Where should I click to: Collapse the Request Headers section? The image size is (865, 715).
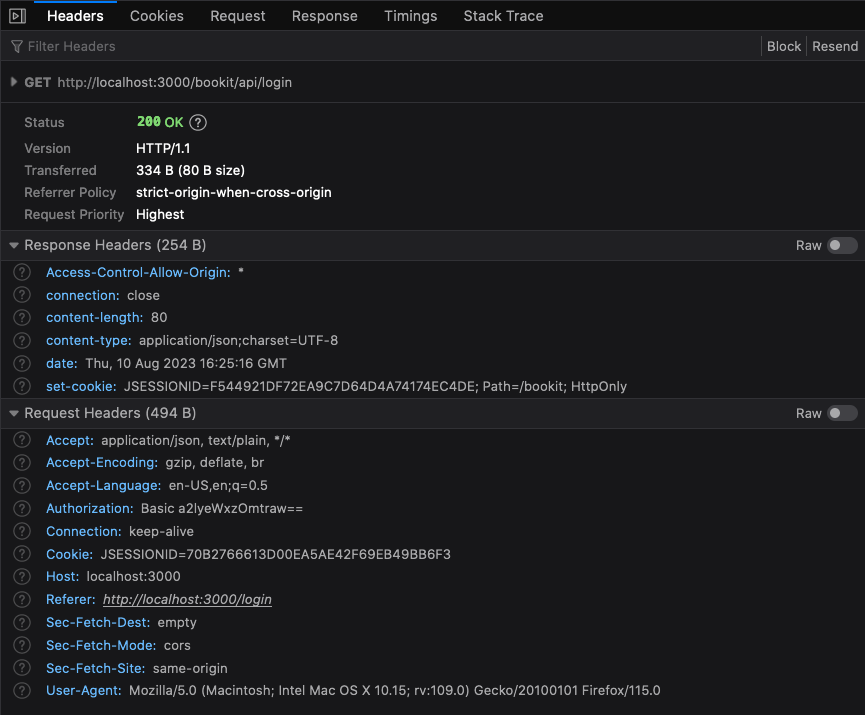pos(12,413)
